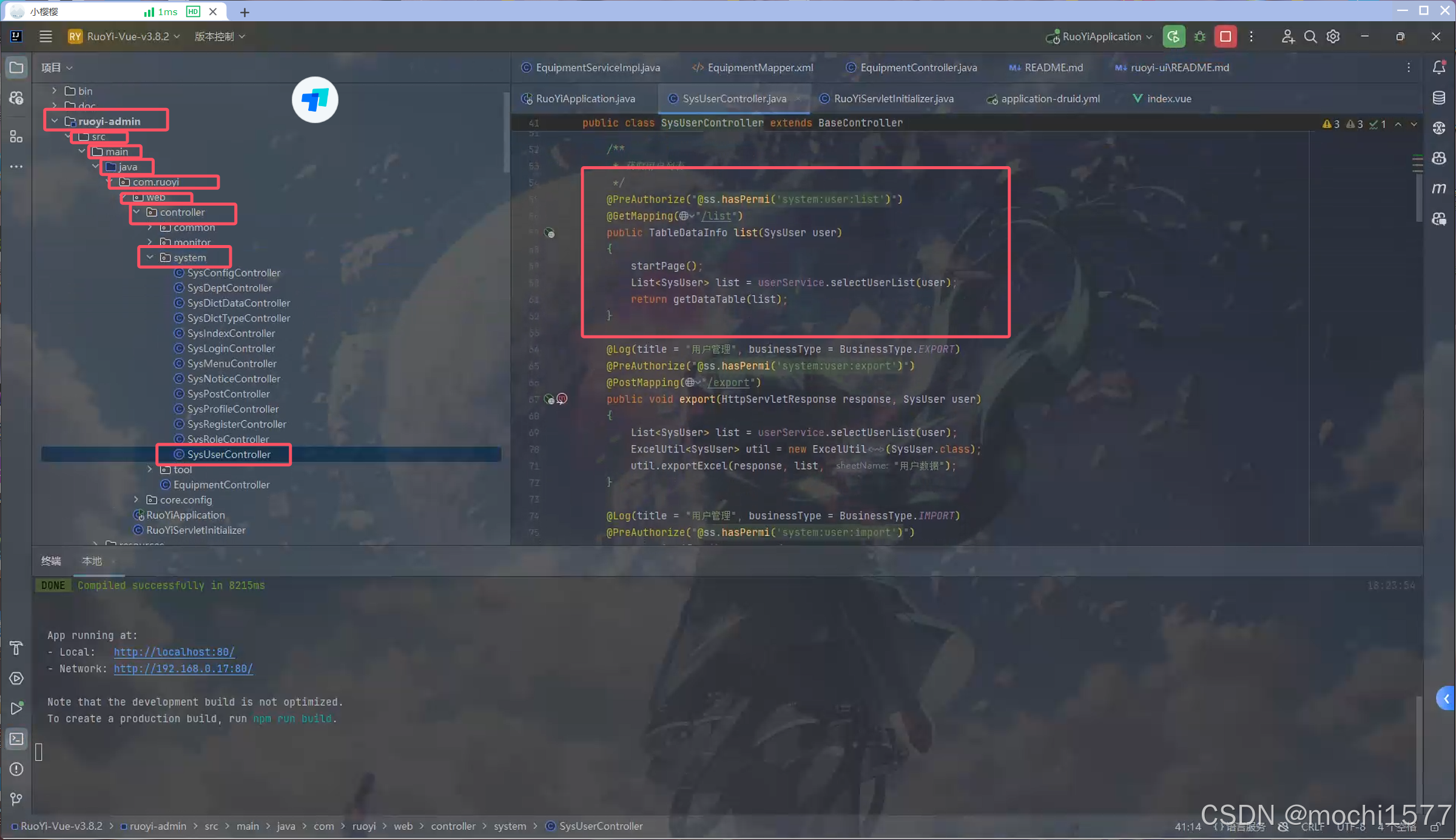Viewport: 1456px width, 840px height.
Task: Click the Debug bug icon in toolbar
Action: tap(1199, 36)
